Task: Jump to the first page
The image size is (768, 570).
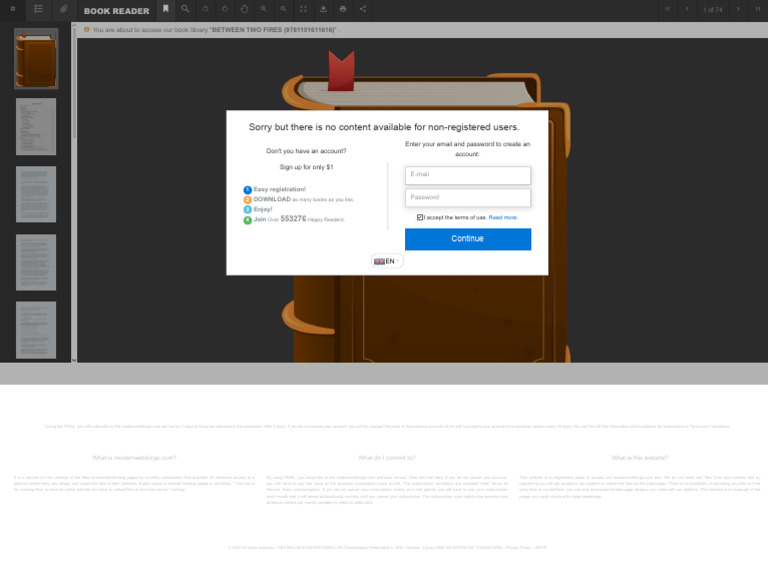Action: [667, 9]
